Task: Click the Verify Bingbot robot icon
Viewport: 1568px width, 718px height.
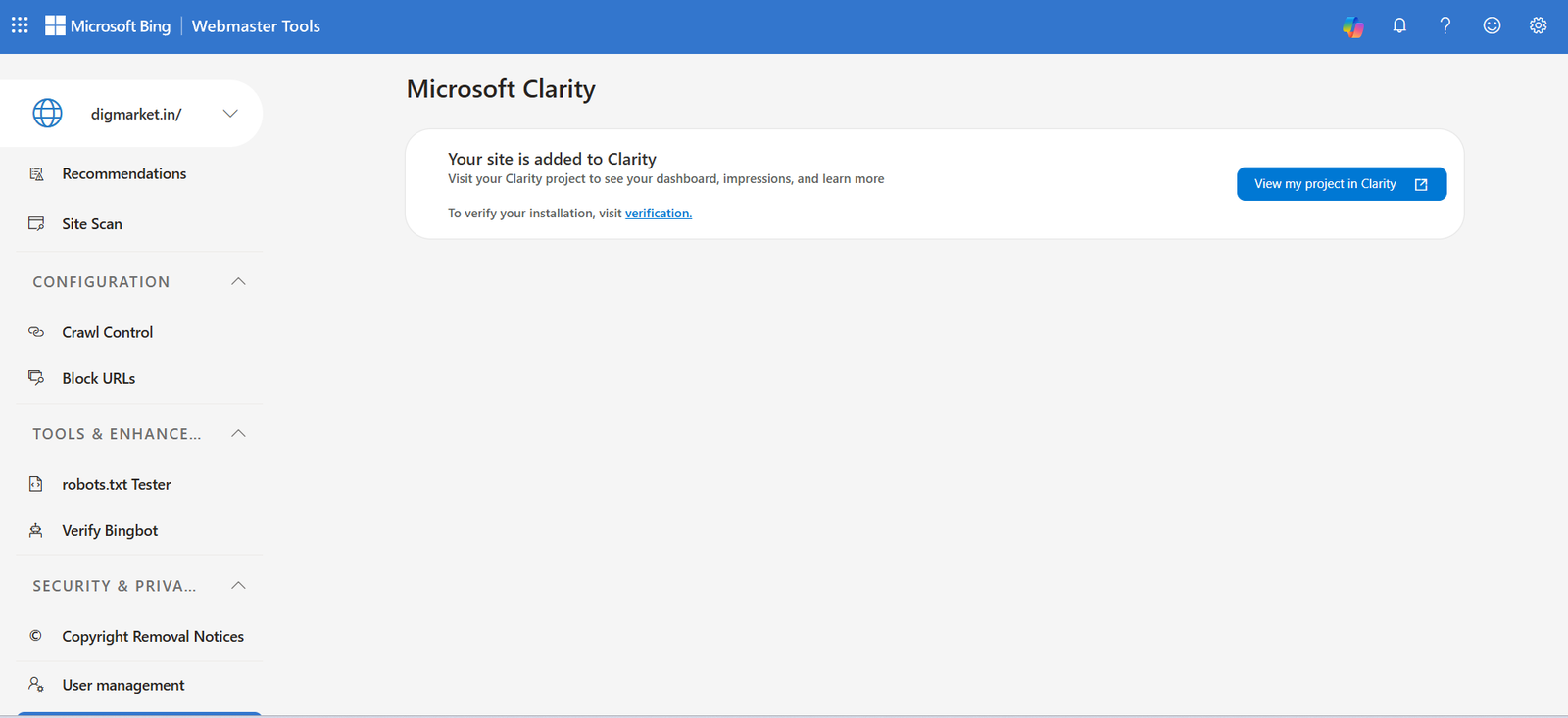Action: tap(36, 530)
